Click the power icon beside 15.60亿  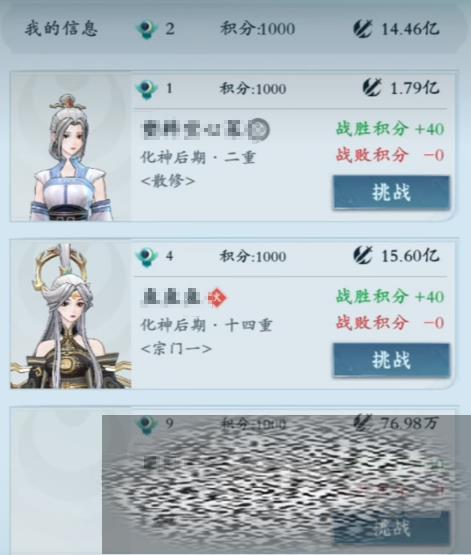pos(363,255)
